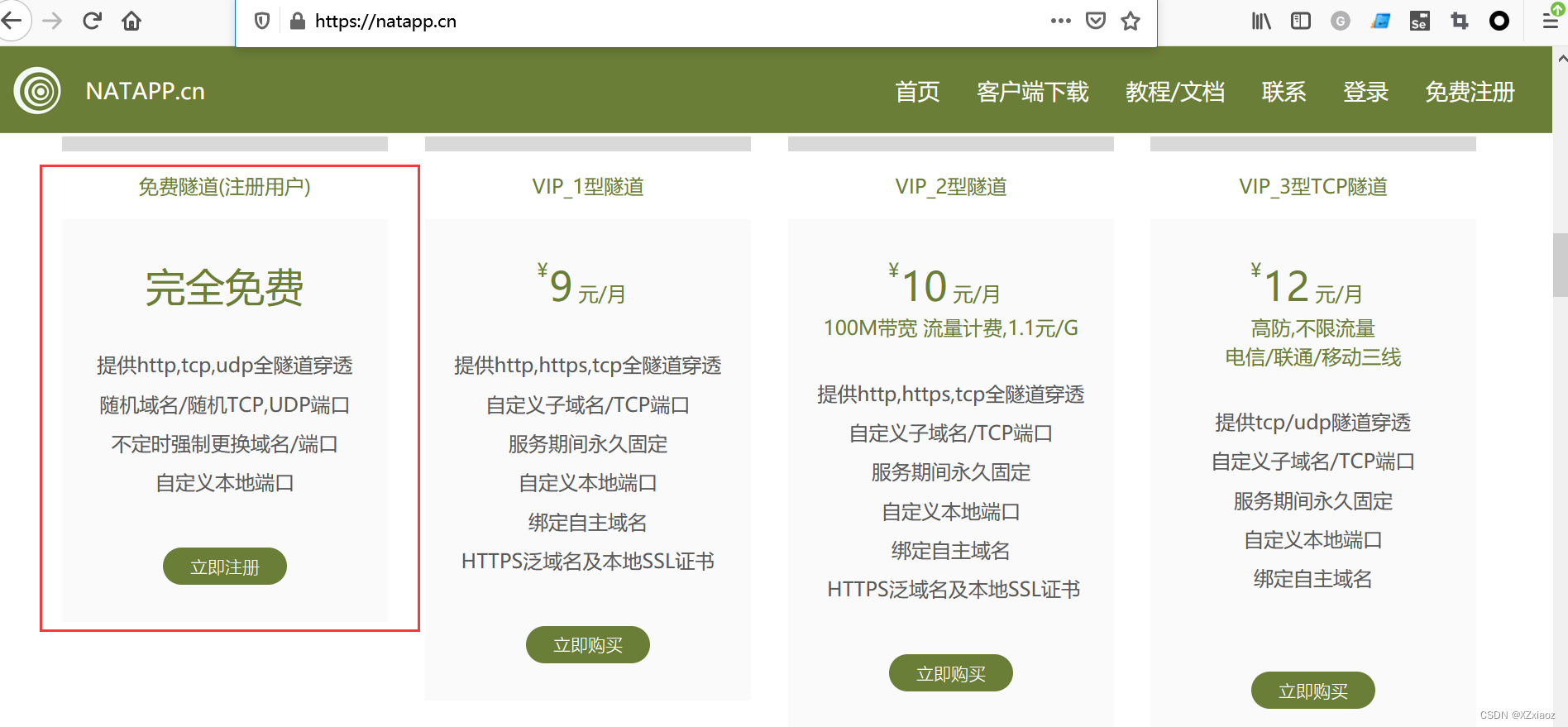Launch the Selenium IDE extension
Screen dimensions: 1568x727
click(1420, 21)
